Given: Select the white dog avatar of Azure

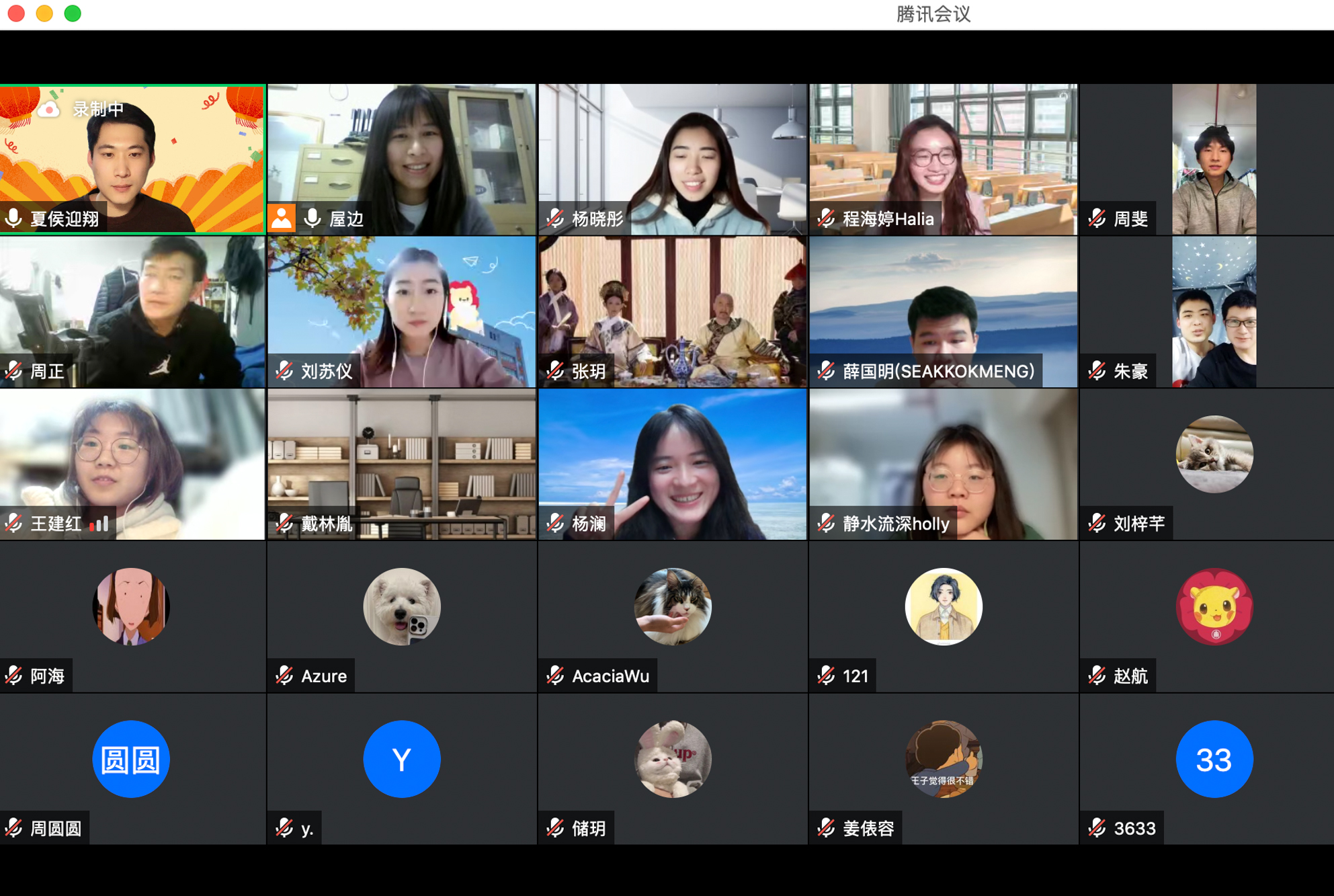Looking at the screenshot, I should click(402, 606).
